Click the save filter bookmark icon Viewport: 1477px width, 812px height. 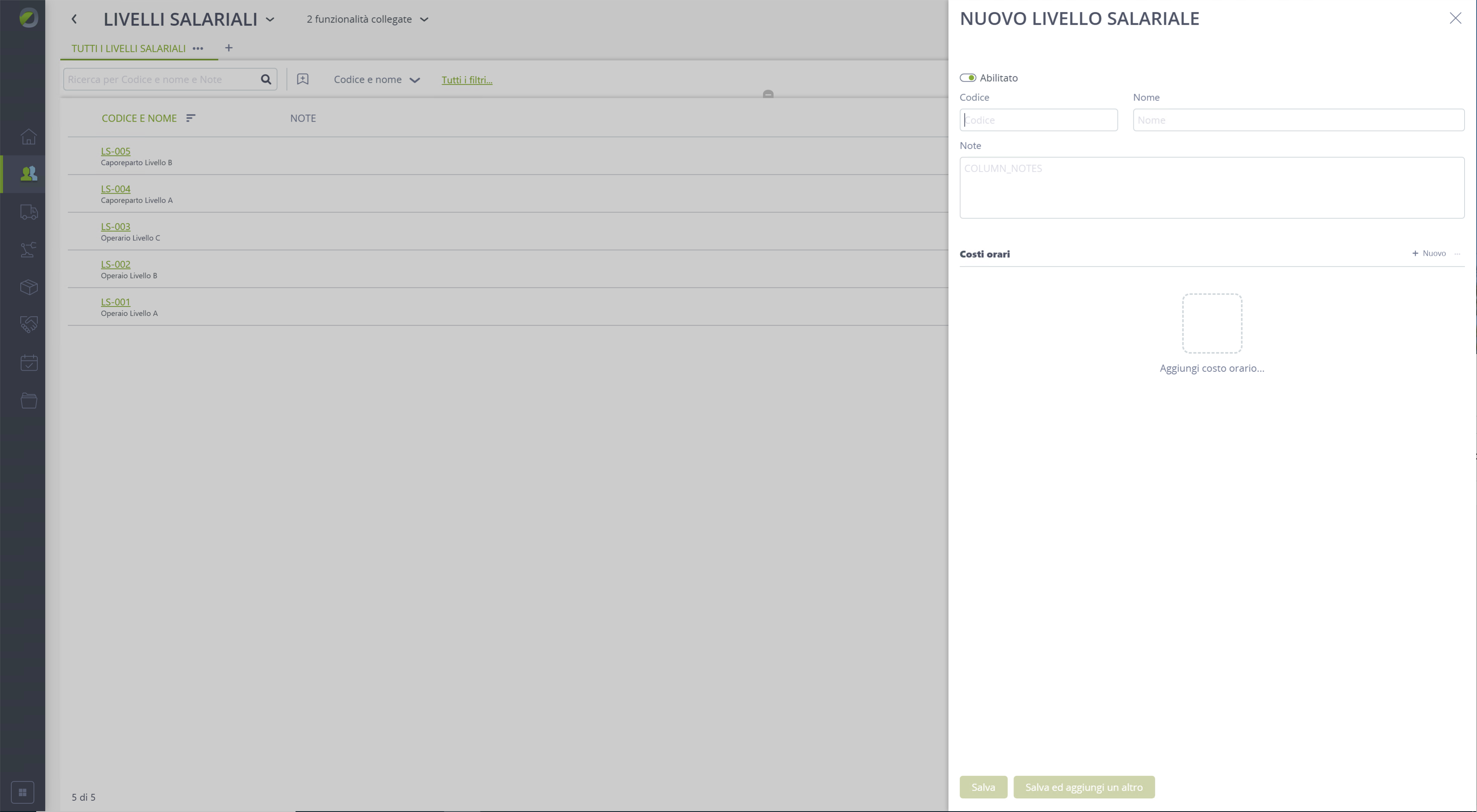[x=303, y=79]
